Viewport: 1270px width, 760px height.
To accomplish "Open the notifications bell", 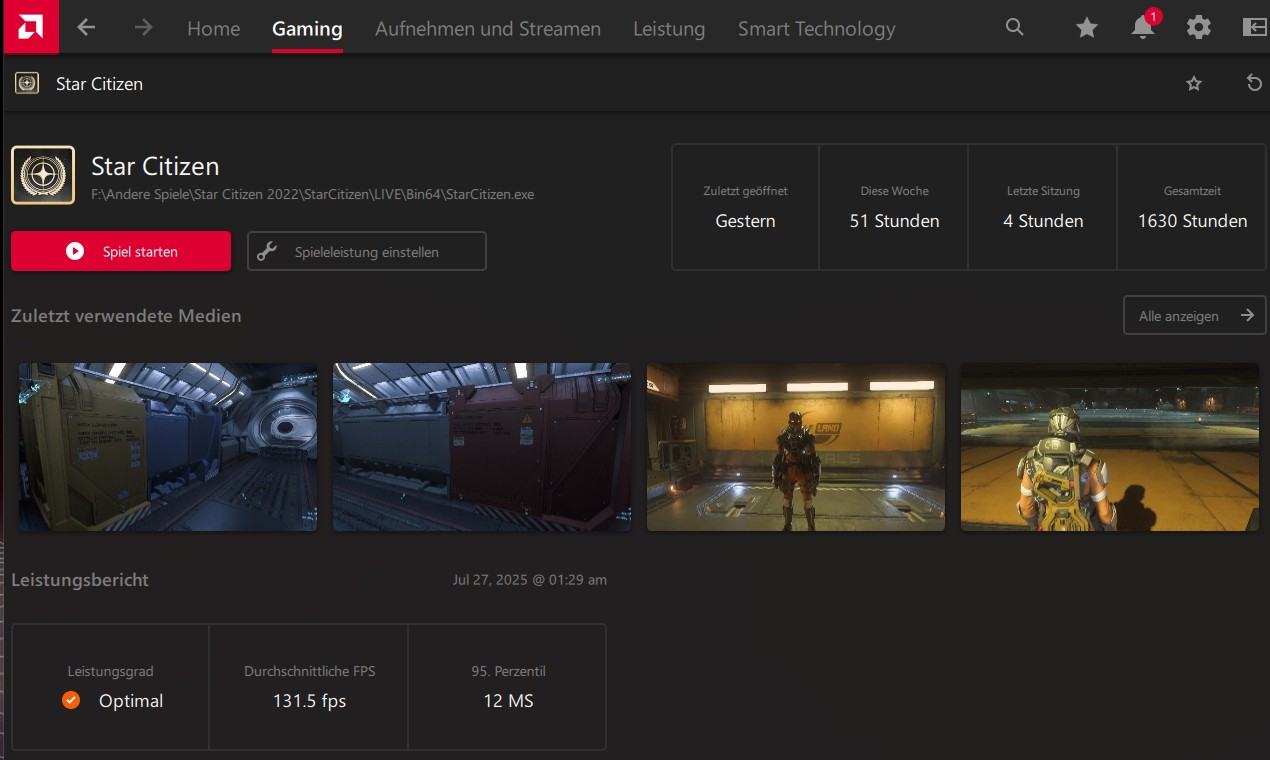I will (1143, 27).
